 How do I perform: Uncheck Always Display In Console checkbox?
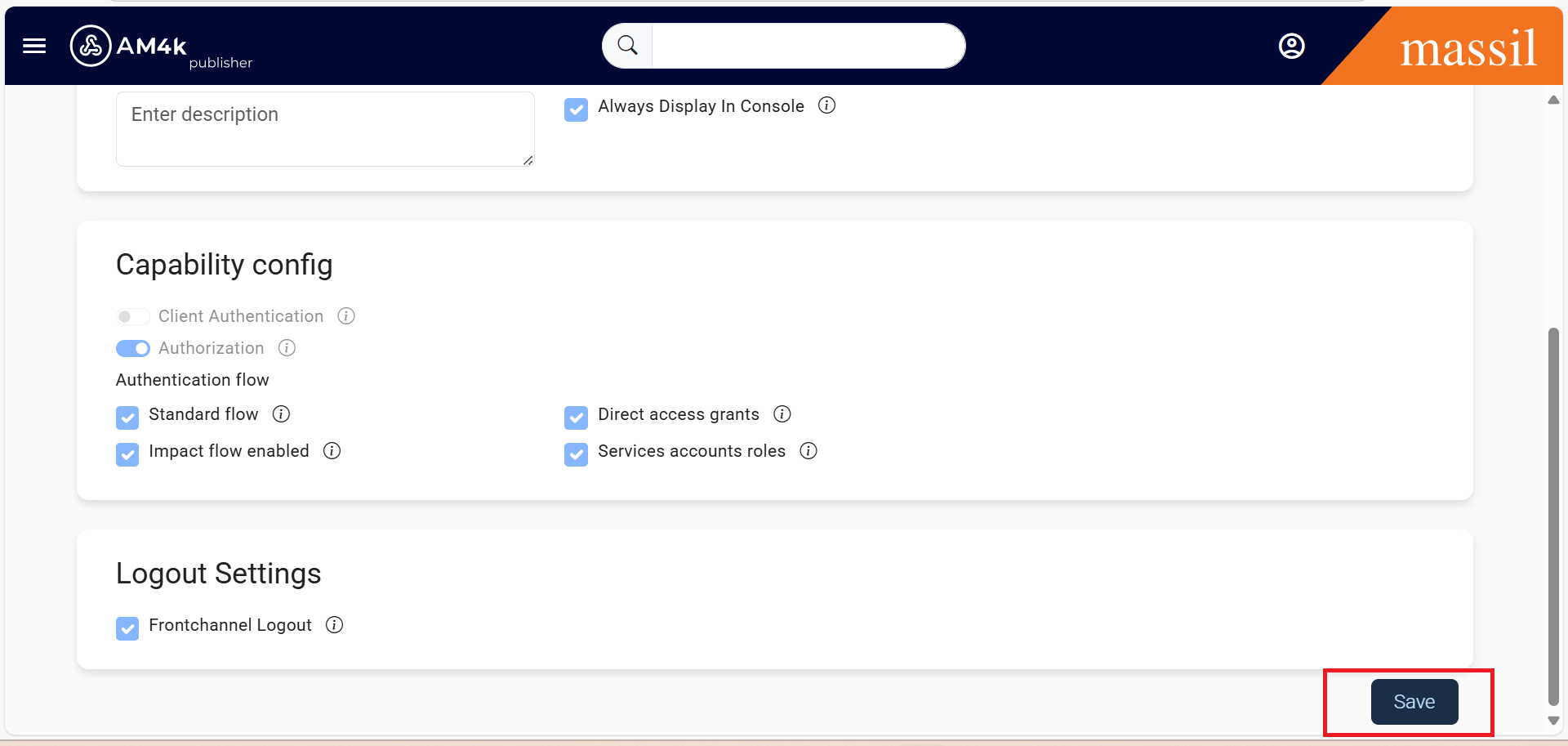pyautogui.click(x=576, y=109)
